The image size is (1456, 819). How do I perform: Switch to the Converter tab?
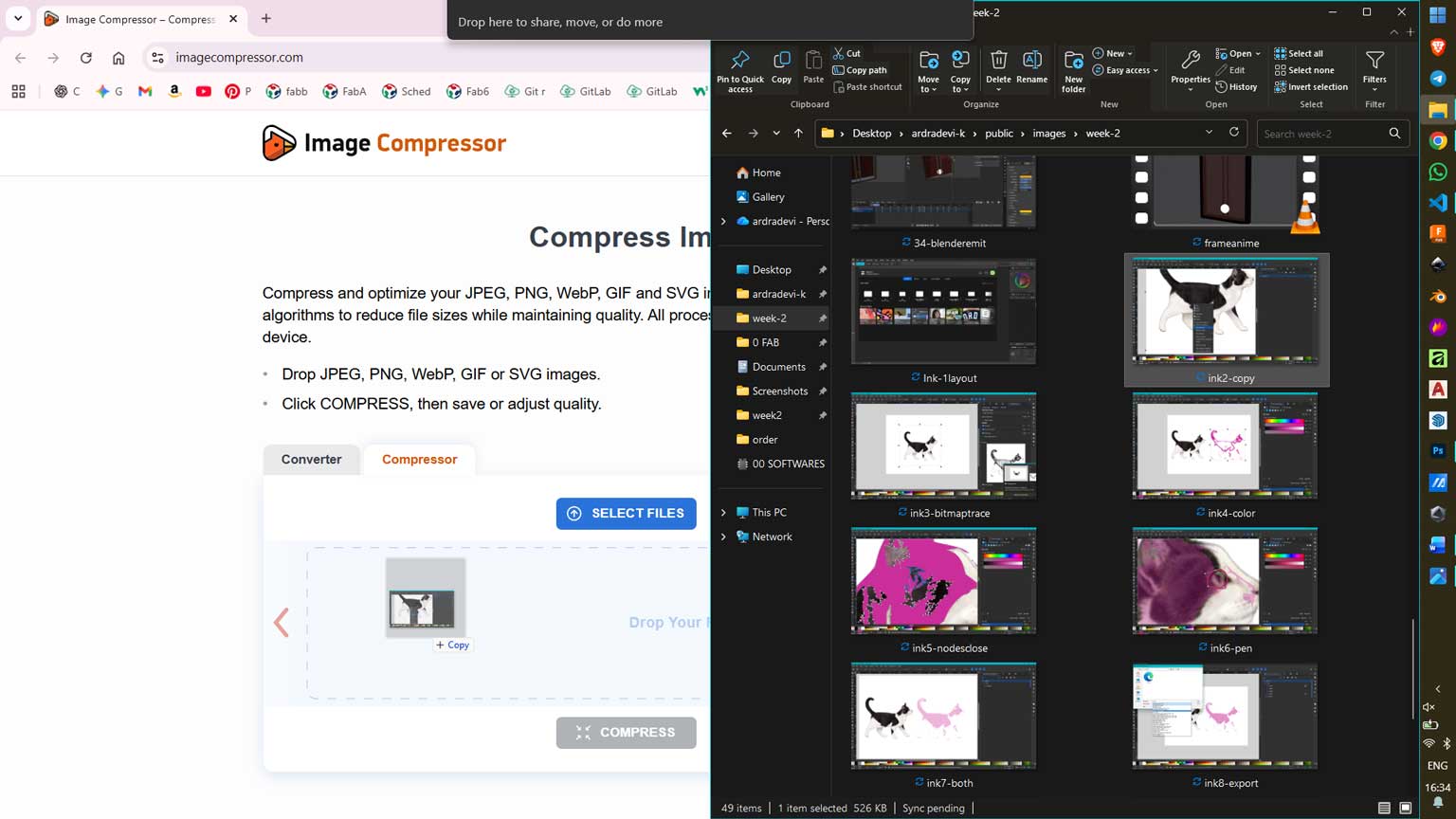(310, 459)
